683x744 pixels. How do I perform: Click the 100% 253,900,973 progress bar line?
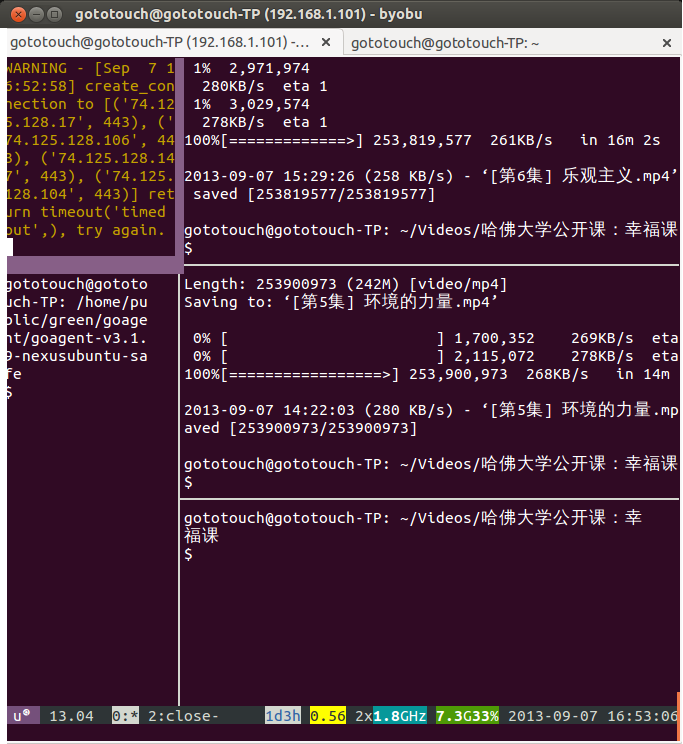click(x=427, y=374)
